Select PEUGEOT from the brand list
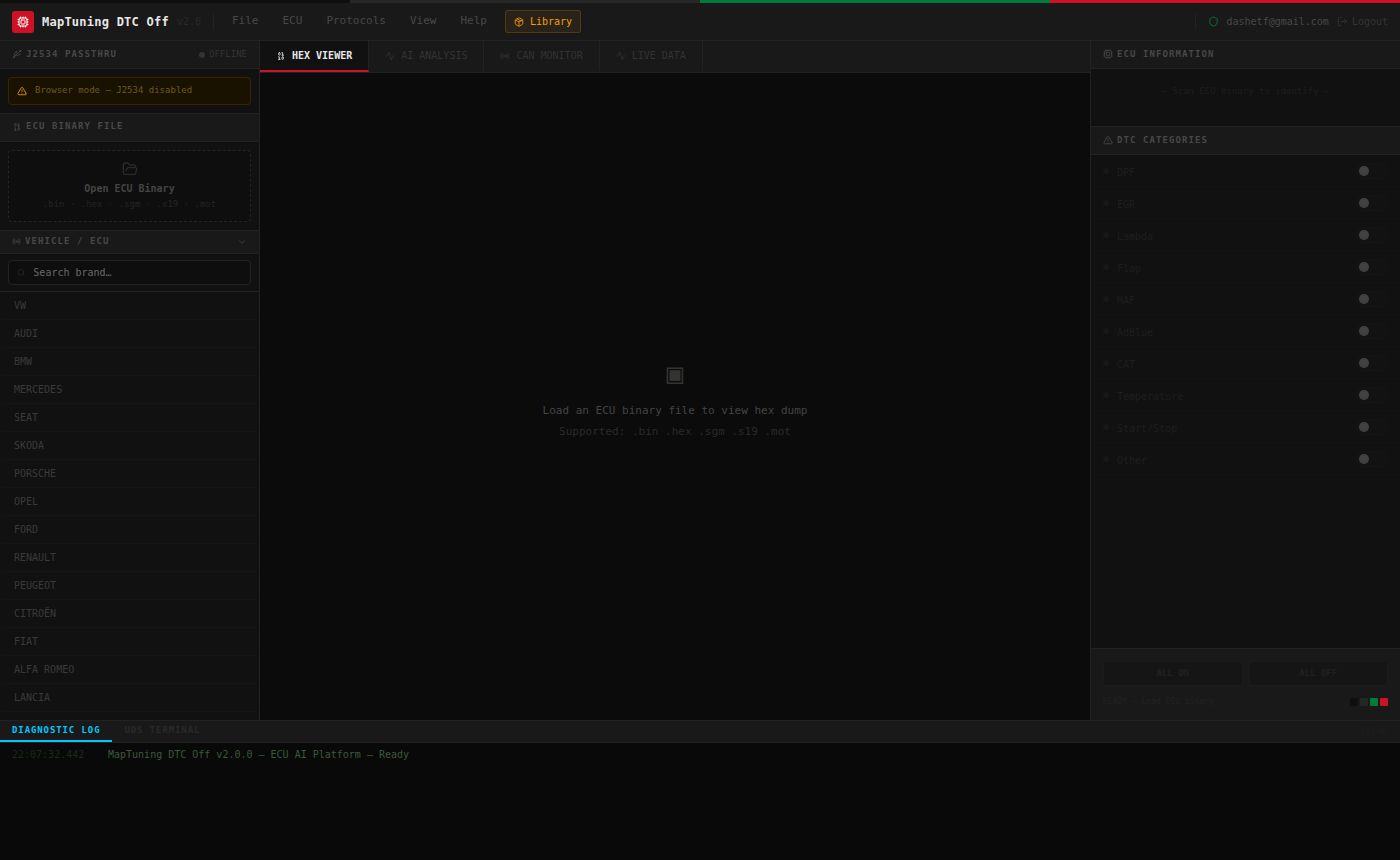1400x860 pixels. (x=129, y=586)
